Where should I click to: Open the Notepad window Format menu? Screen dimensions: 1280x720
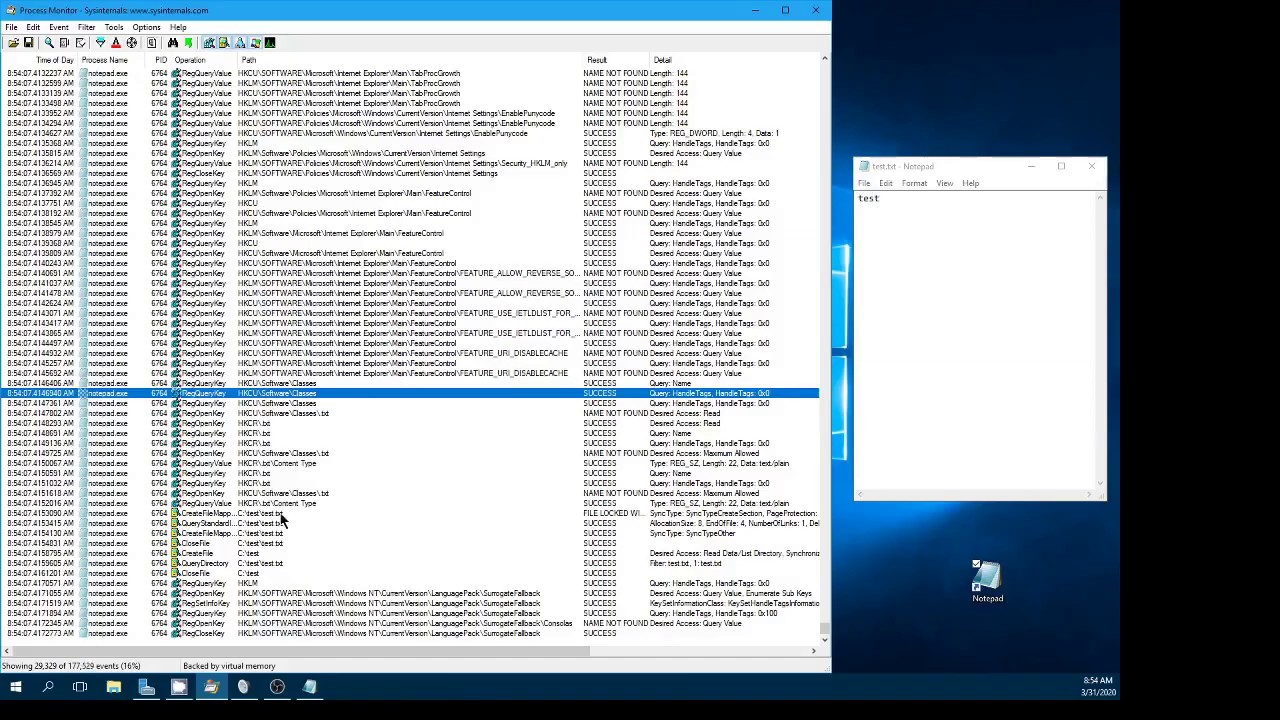pyautogui.click(x=914, y=183)
